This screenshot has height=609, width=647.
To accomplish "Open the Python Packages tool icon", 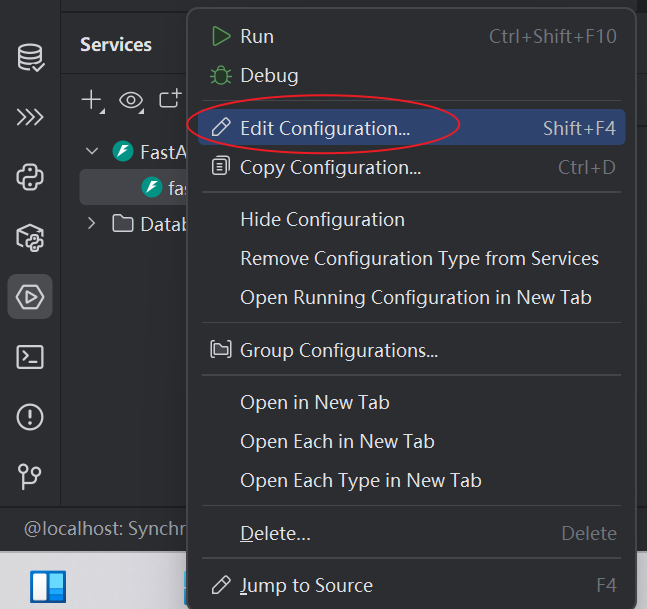I will [x=30, y=238].
